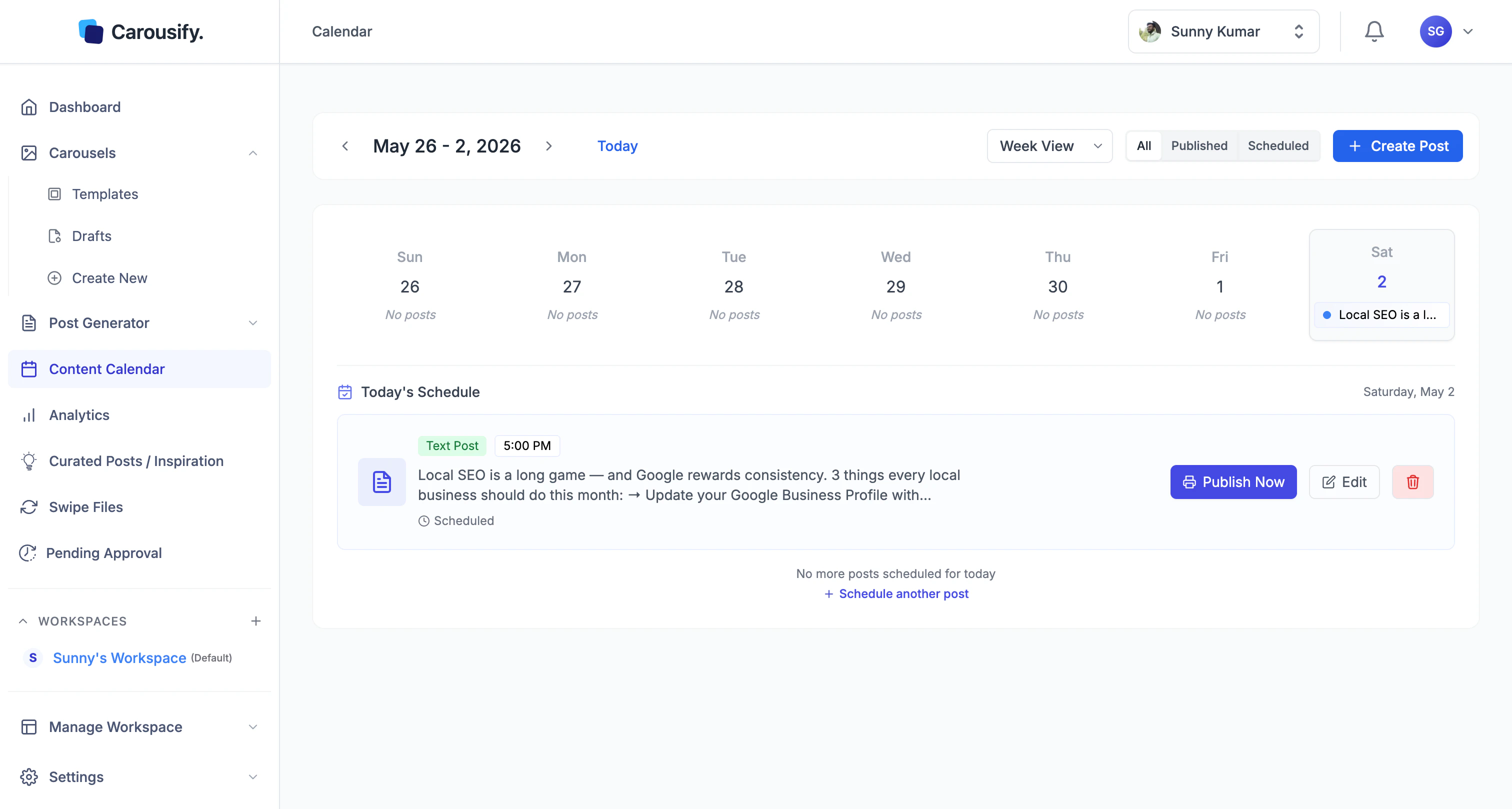Viewport: 1512px width, 809px height.
Task: Open notifications bell
Action: 1374,31
